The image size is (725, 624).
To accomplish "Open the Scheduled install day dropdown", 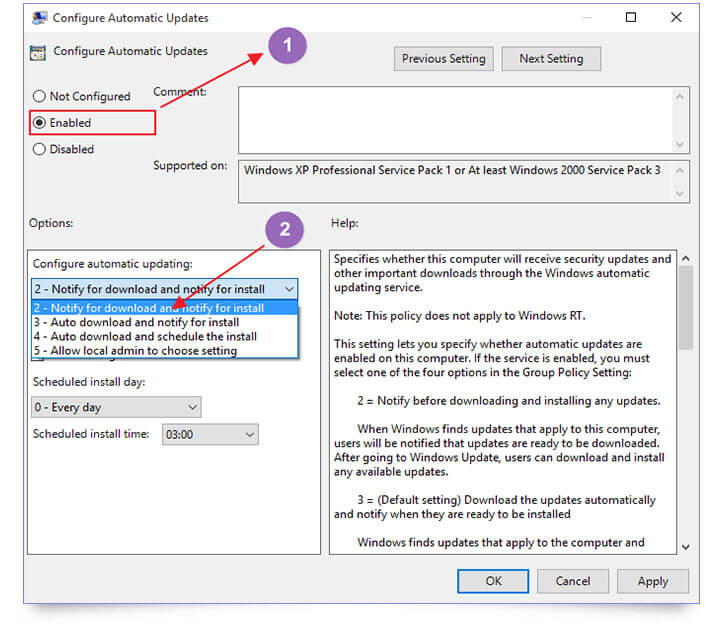I will click(x=116, y=407).
